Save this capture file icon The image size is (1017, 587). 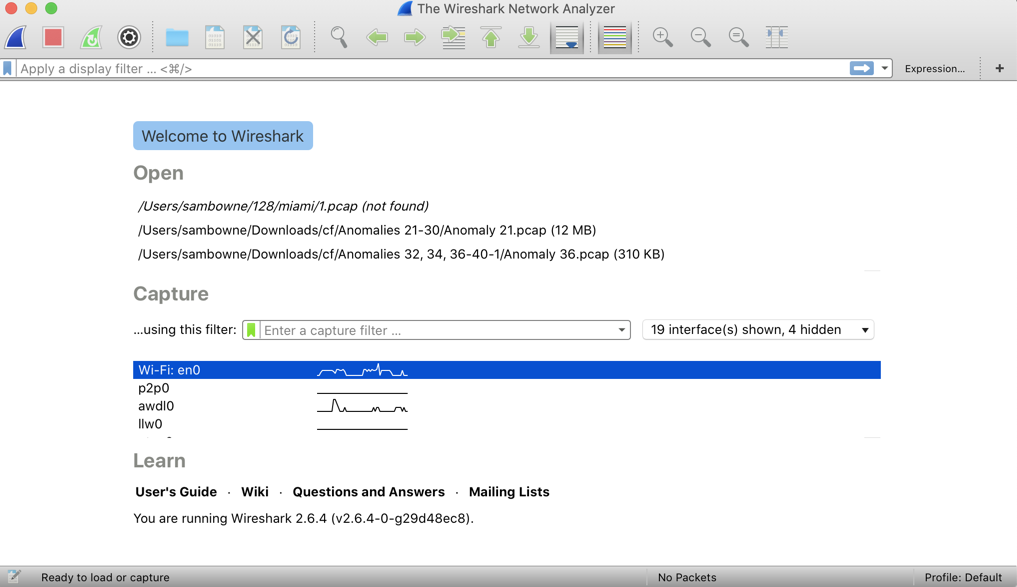click(x=215, y=37)
